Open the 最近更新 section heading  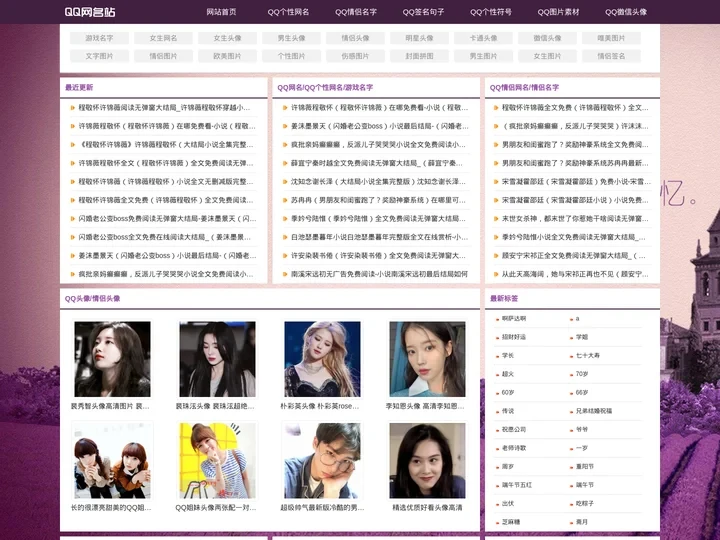(79, 87)
